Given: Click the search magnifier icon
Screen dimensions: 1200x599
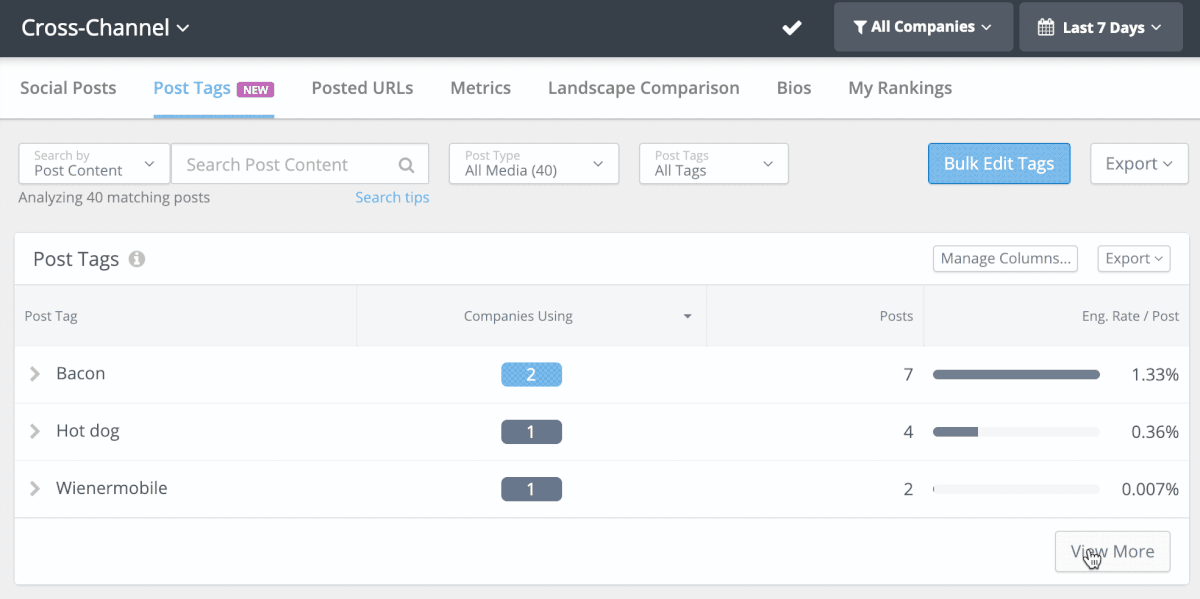Looking at the screenshot, I should (406, 165).
